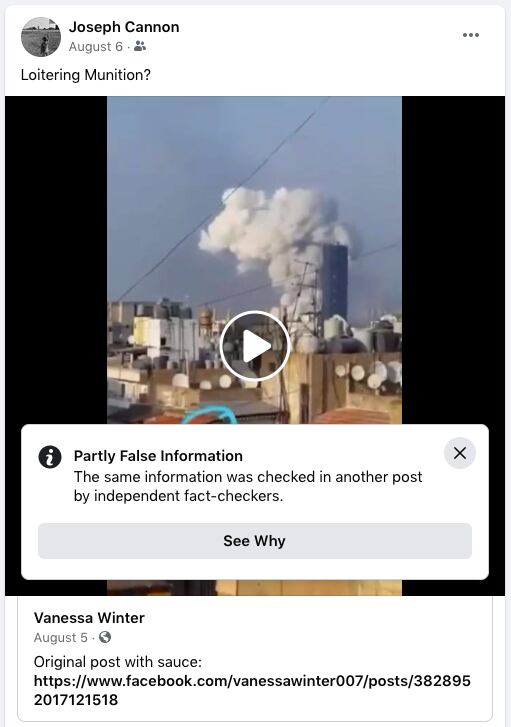Viewport: 511px width, 727px height.
Task: Dismiss the Partly False Information notice
Action: pyautogui.click(x=460, y=453)
